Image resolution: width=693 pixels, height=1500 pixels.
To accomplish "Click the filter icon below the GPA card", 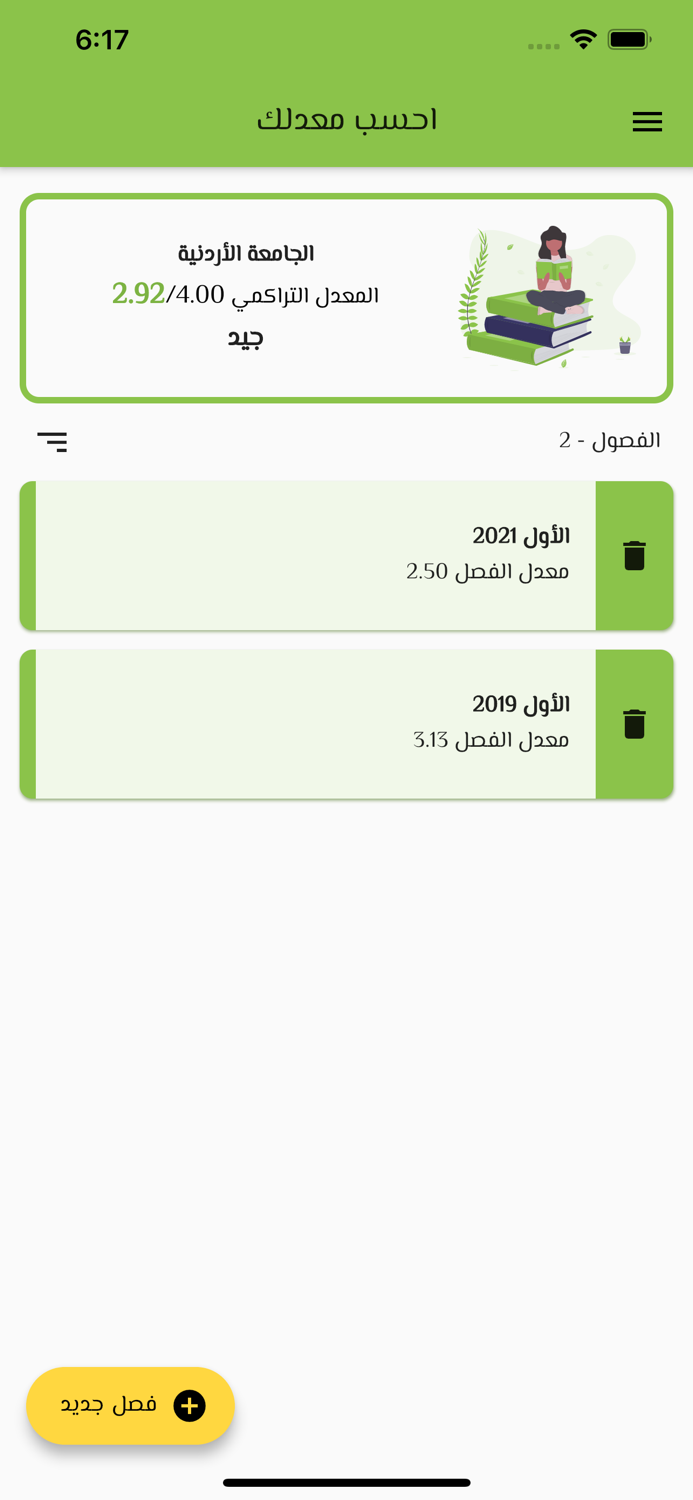I will pos(52,440).
